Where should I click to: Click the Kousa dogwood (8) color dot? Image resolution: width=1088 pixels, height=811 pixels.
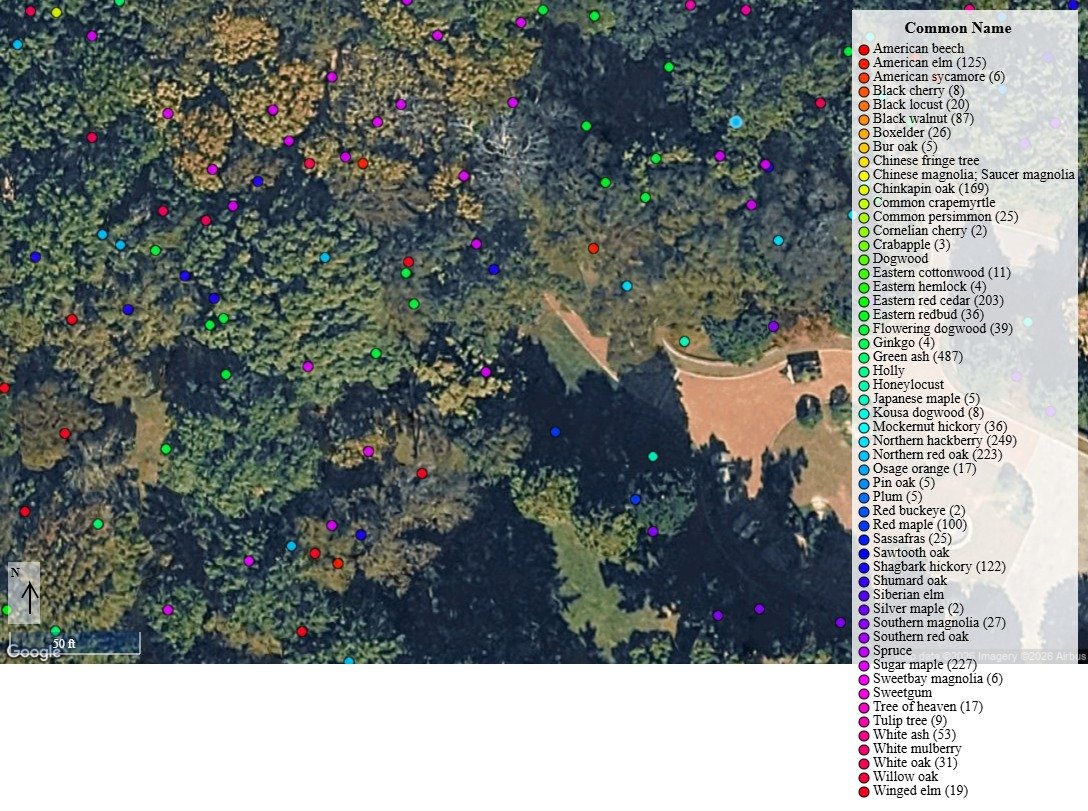864,413
